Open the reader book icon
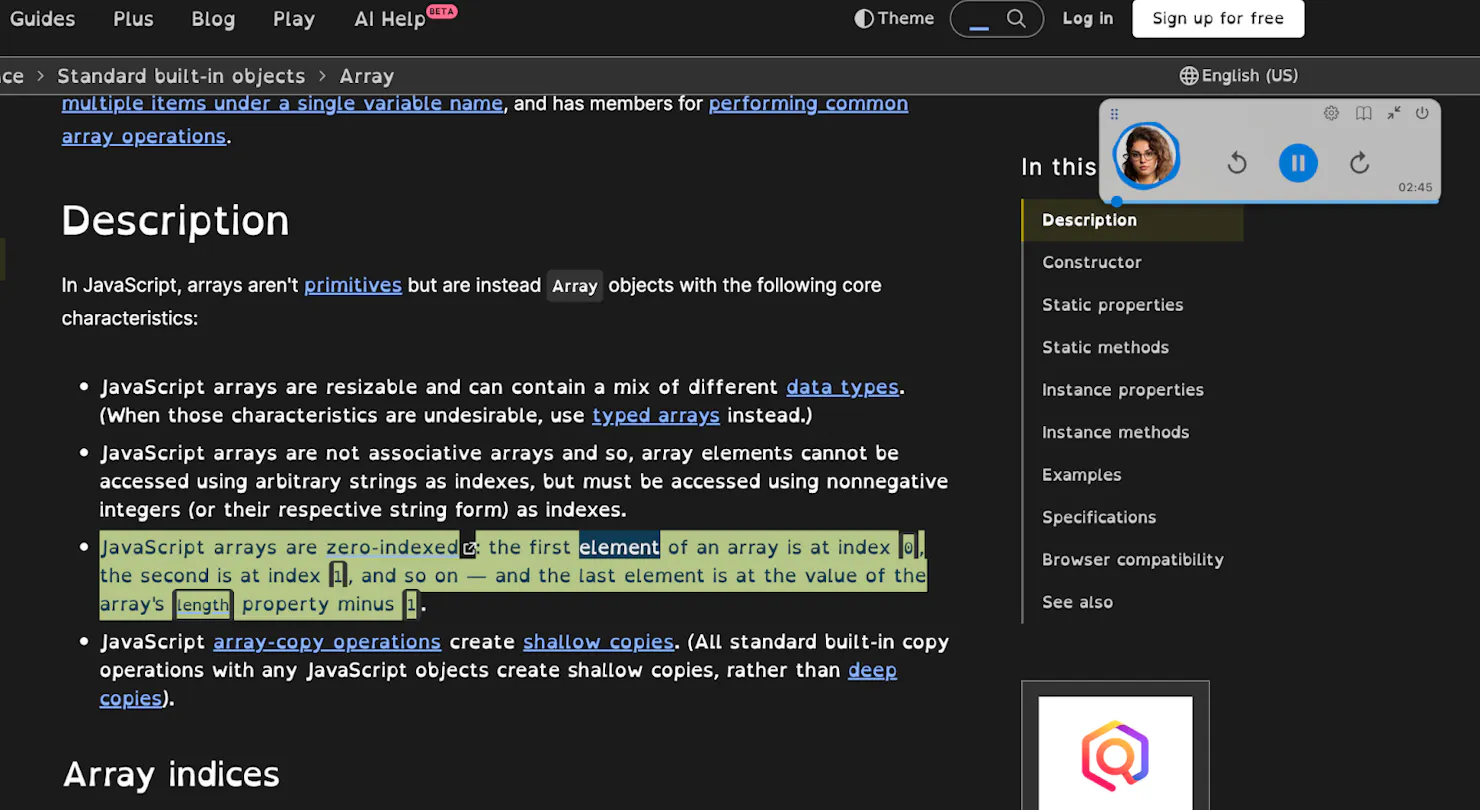The image size is (1480, 810). 1363,113
